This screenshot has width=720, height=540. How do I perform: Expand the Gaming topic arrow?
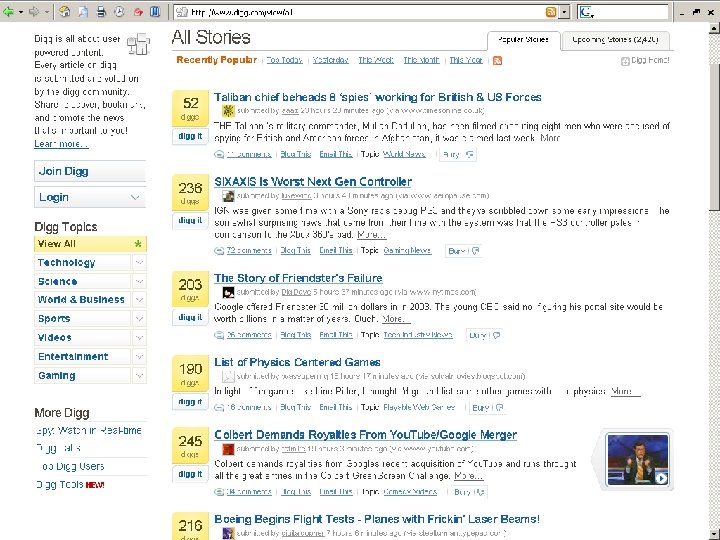(x=139, y=376)
